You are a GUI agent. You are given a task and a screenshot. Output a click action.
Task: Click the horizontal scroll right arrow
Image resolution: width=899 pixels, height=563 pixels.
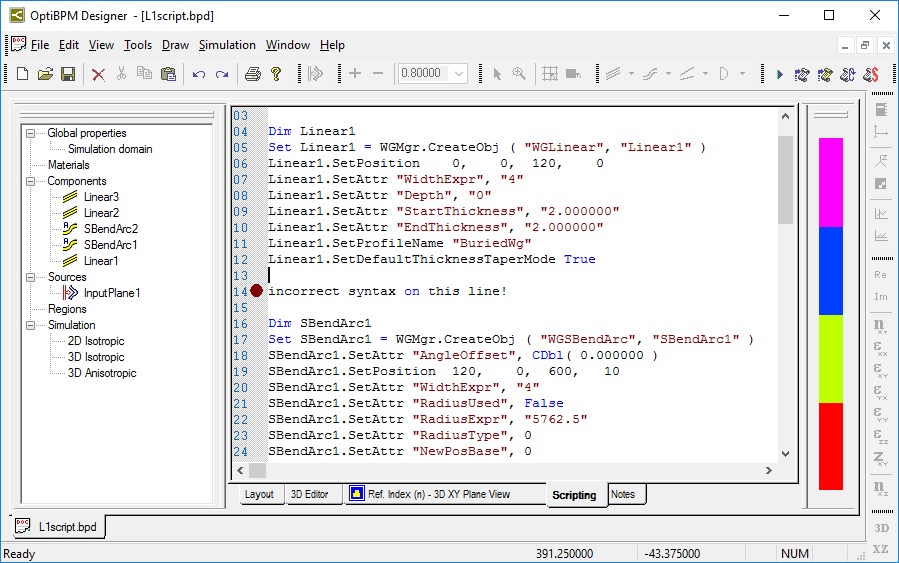(769, 471)
